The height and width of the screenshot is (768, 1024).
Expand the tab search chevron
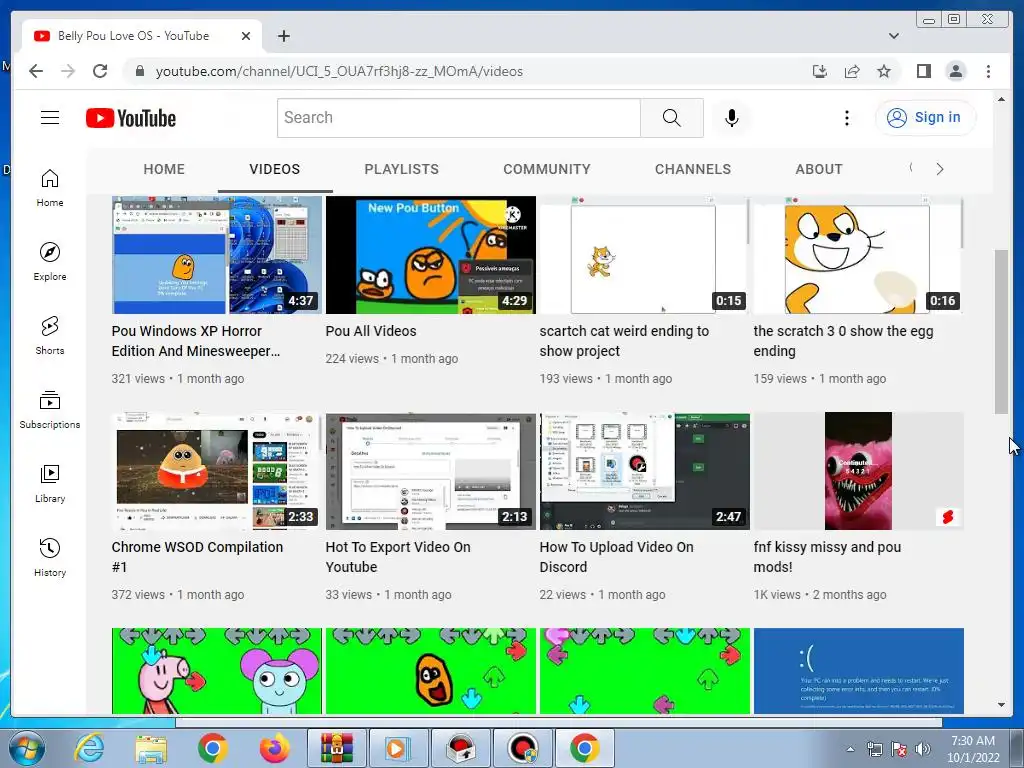click(893, 36)
